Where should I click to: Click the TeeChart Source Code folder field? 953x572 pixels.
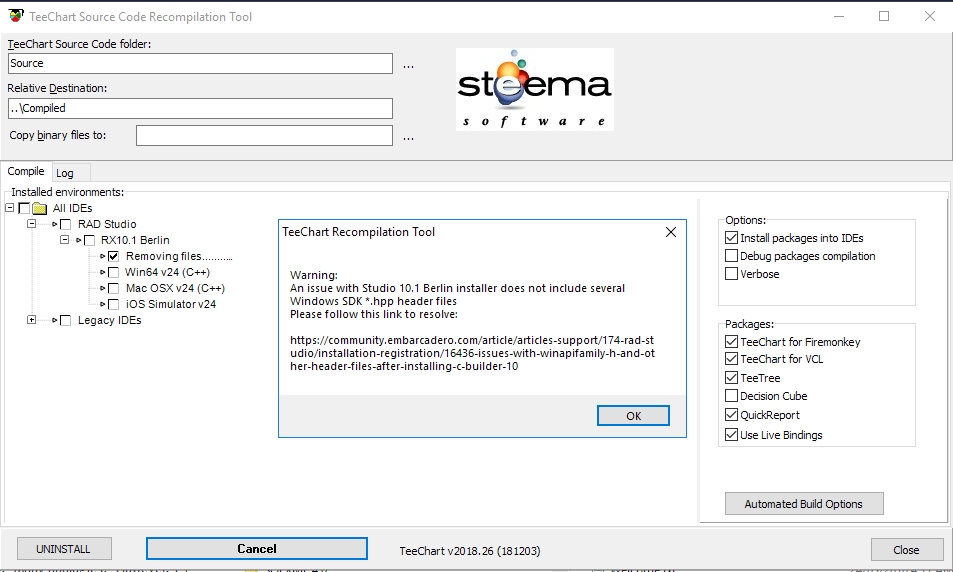pos(201,63)
